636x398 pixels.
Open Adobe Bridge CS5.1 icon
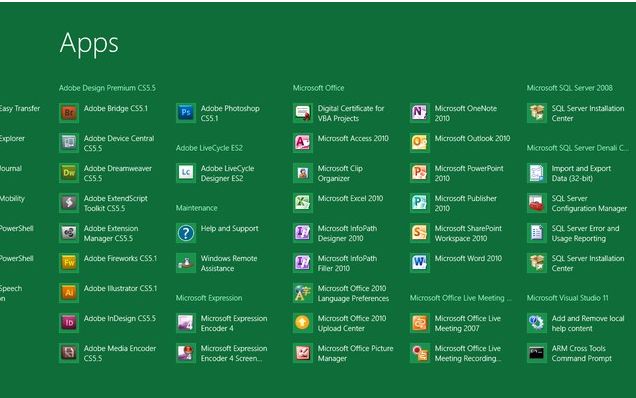[x=69, y=113]
